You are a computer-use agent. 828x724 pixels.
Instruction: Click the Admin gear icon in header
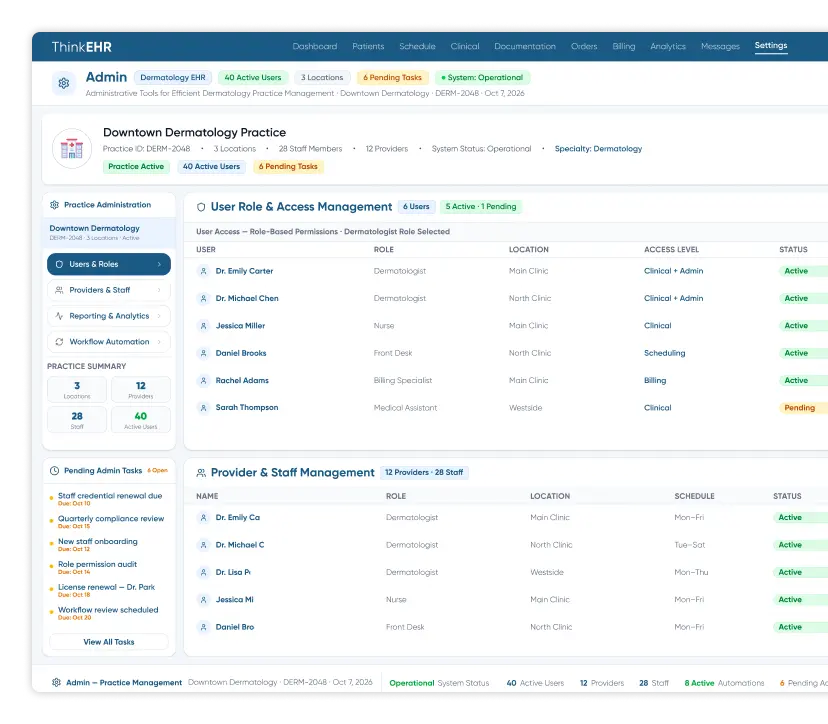click(x=64, y=83)
